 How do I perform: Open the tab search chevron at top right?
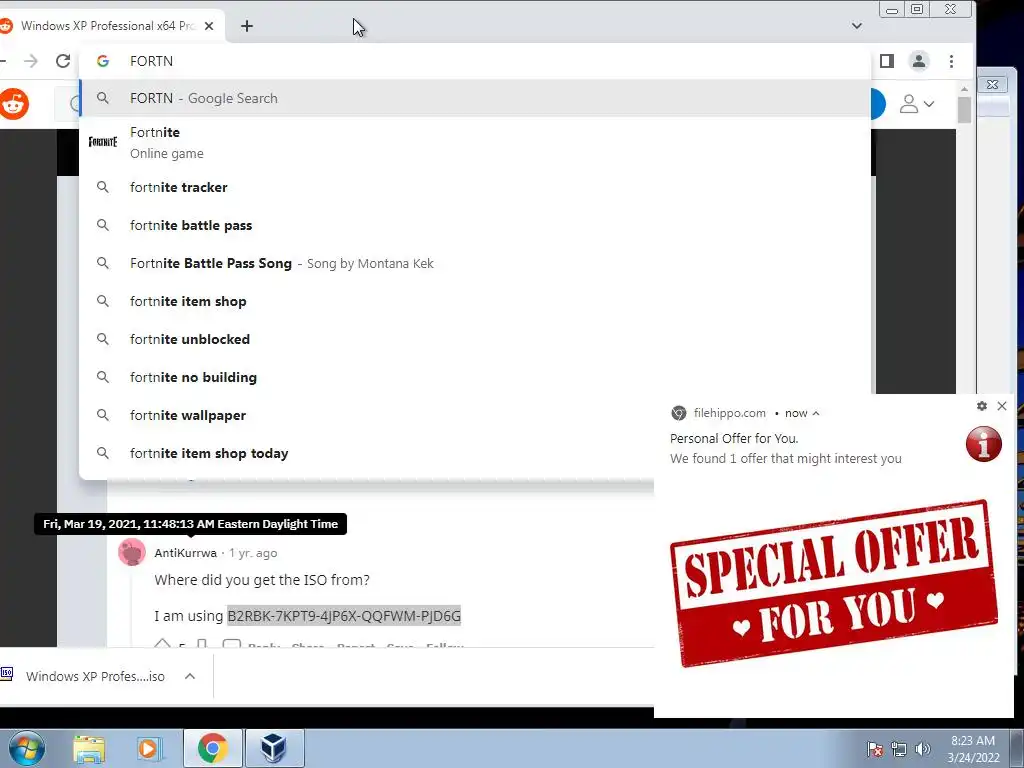tap(857, 26)
